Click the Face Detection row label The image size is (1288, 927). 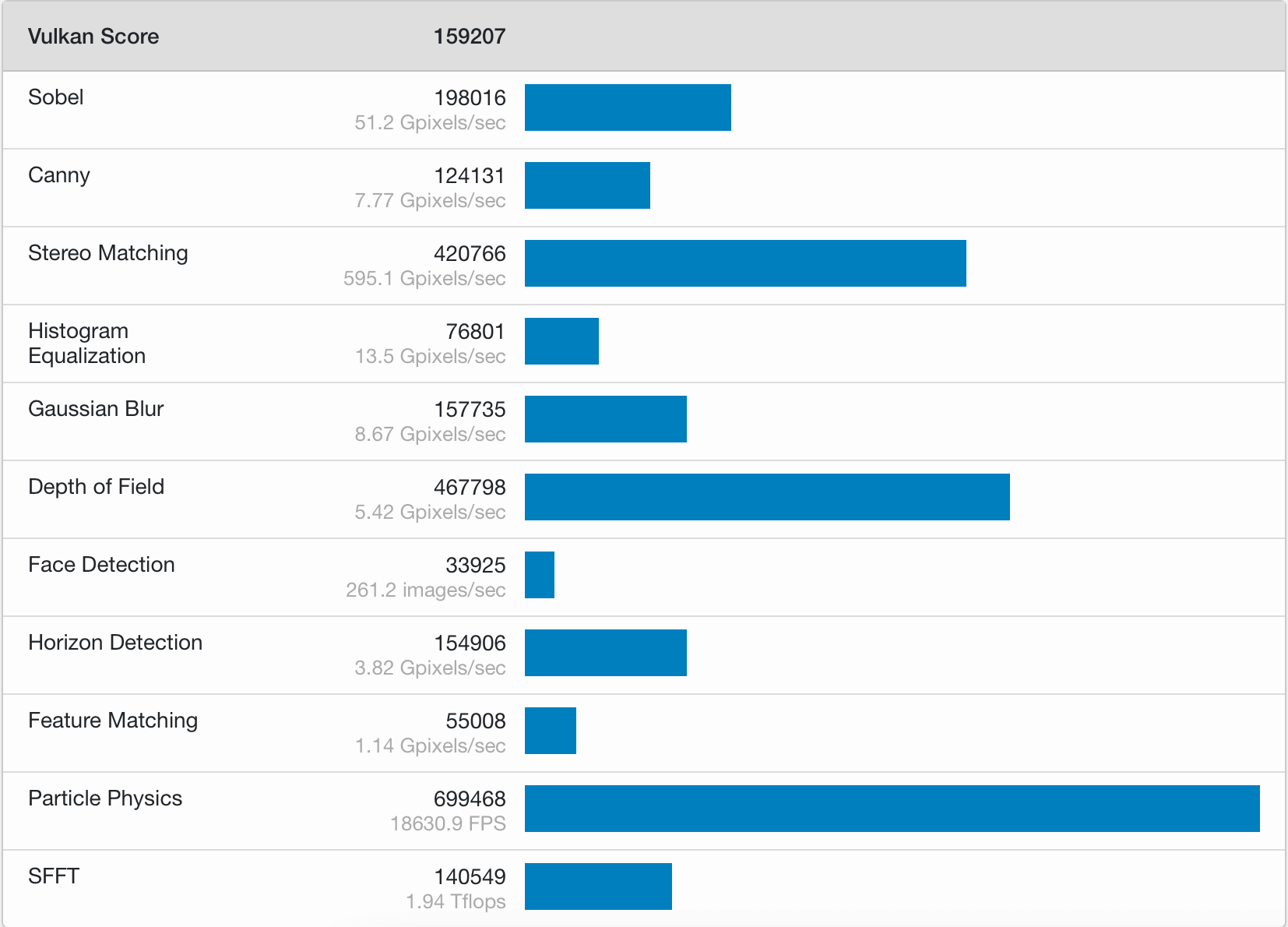(101, 565)
